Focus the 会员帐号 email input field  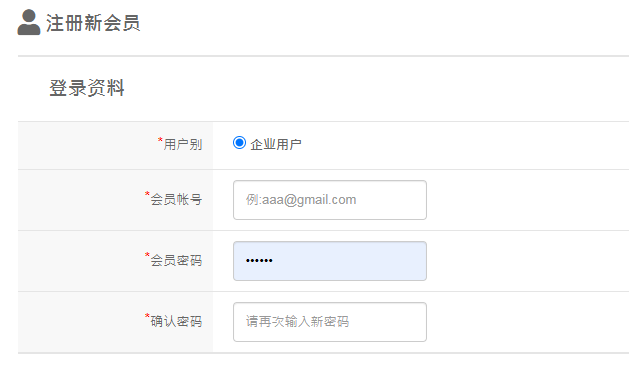(330, 200)
